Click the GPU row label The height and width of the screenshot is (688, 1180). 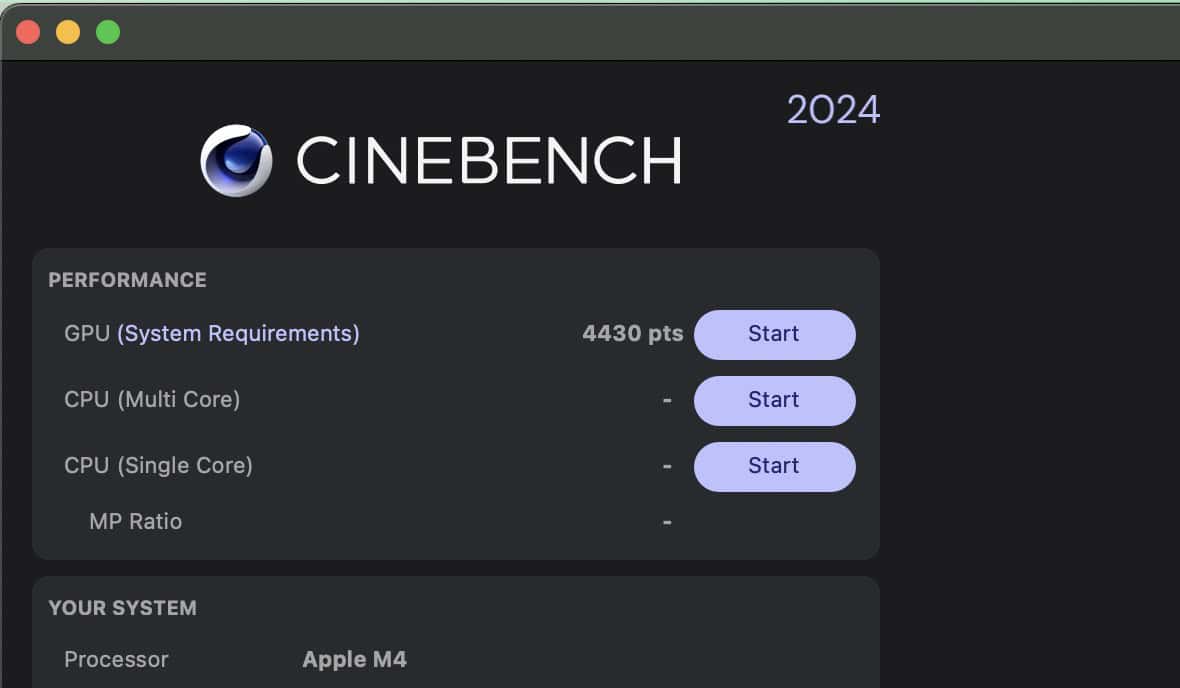86,334
